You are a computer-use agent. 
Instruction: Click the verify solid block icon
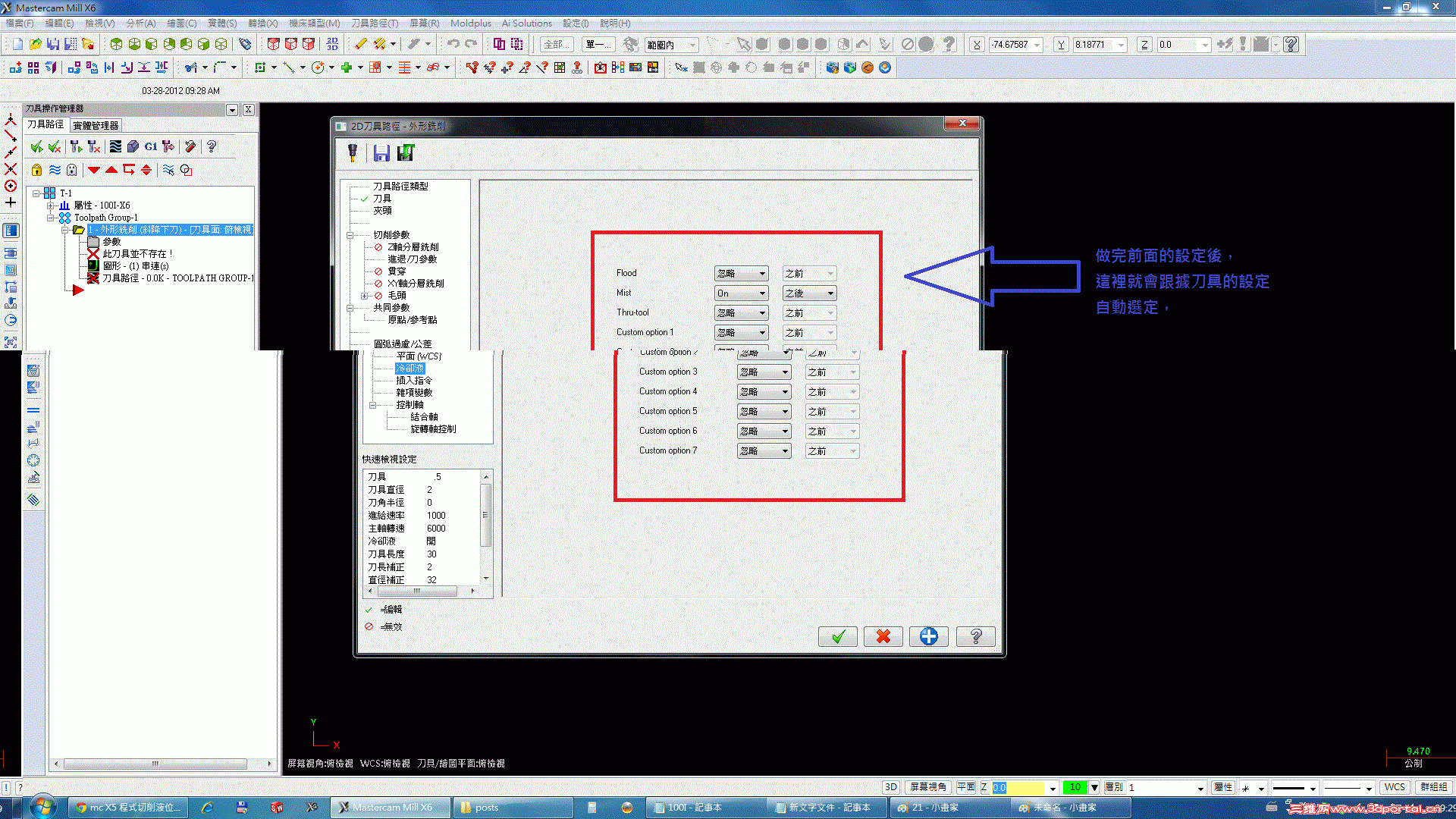point(133,146)
